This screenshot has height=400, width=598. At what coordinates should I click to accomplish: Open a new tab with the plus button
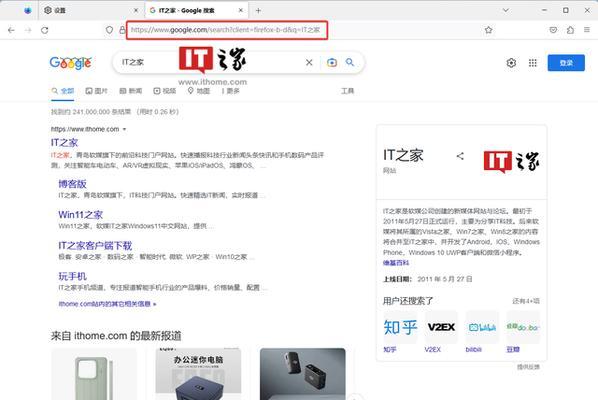(258, 10)
